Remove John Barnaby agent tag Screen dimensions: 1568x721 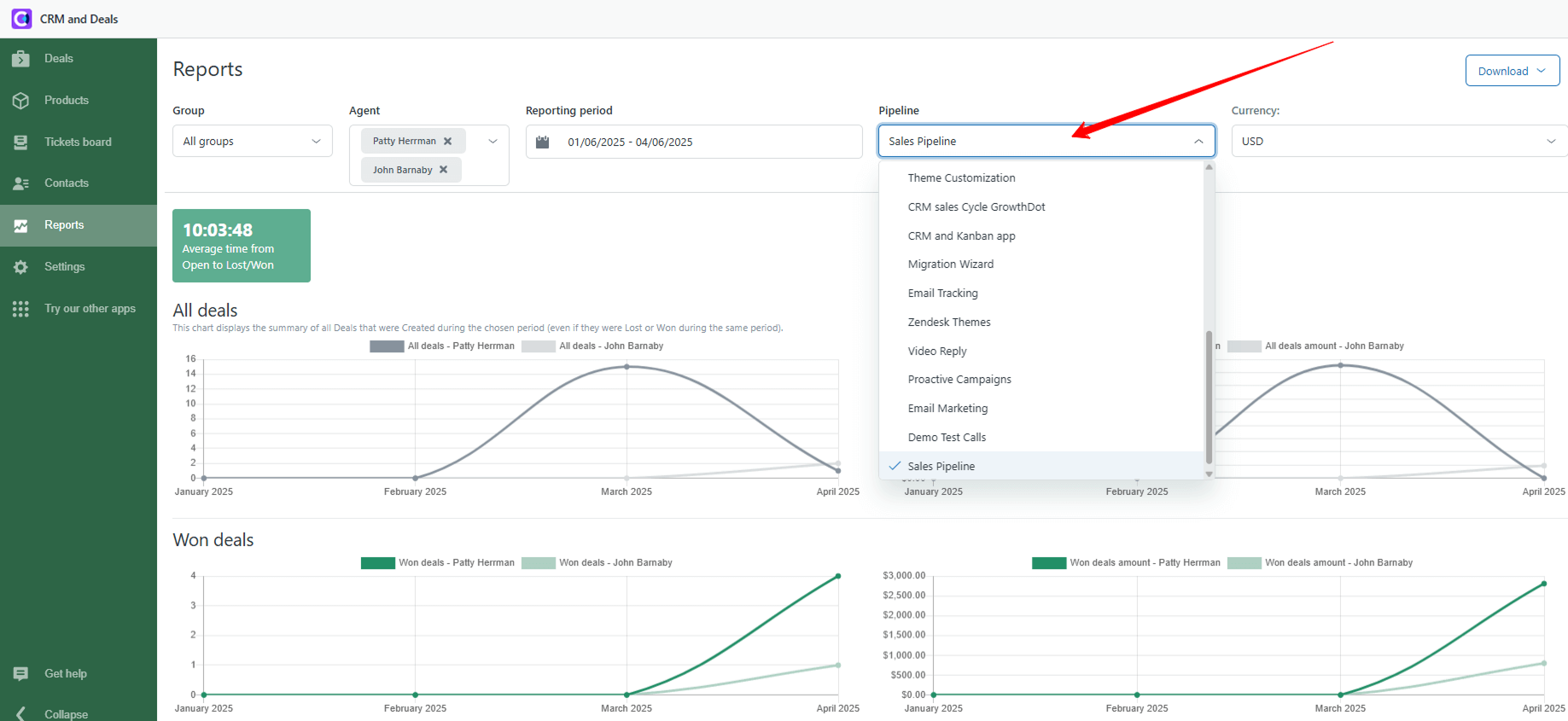pyautogui.click(x=443, y=170)
